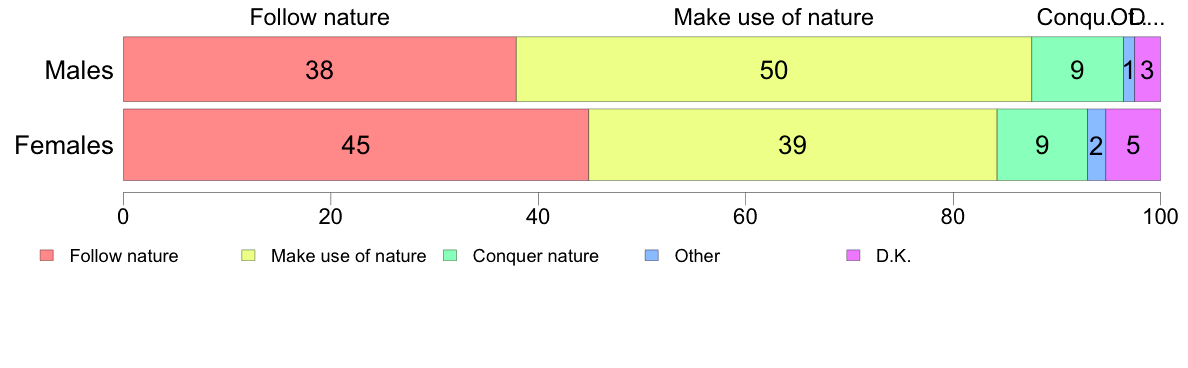Click the 60 tick on the x-axis
Viewport: 1188px width, 368px height.
(x=745, y=216)
